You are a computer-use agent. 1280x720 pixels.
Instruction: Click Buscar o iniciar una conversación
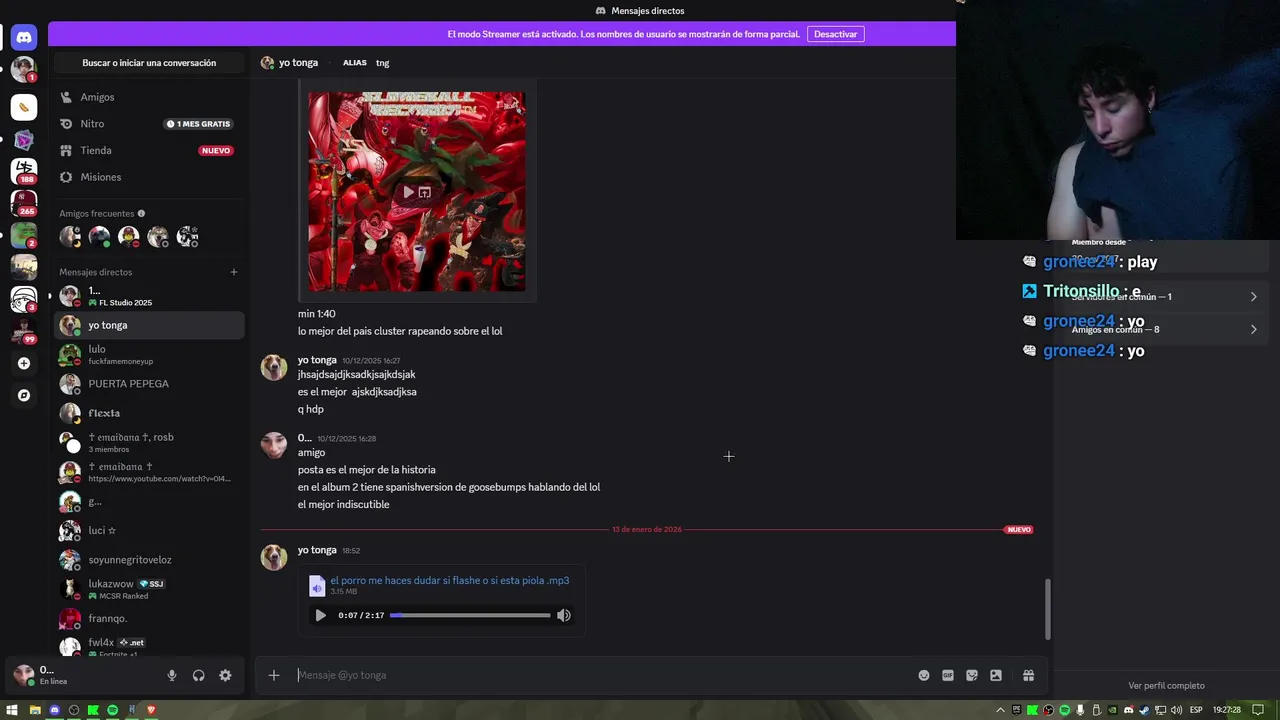(x=149, y=63)
